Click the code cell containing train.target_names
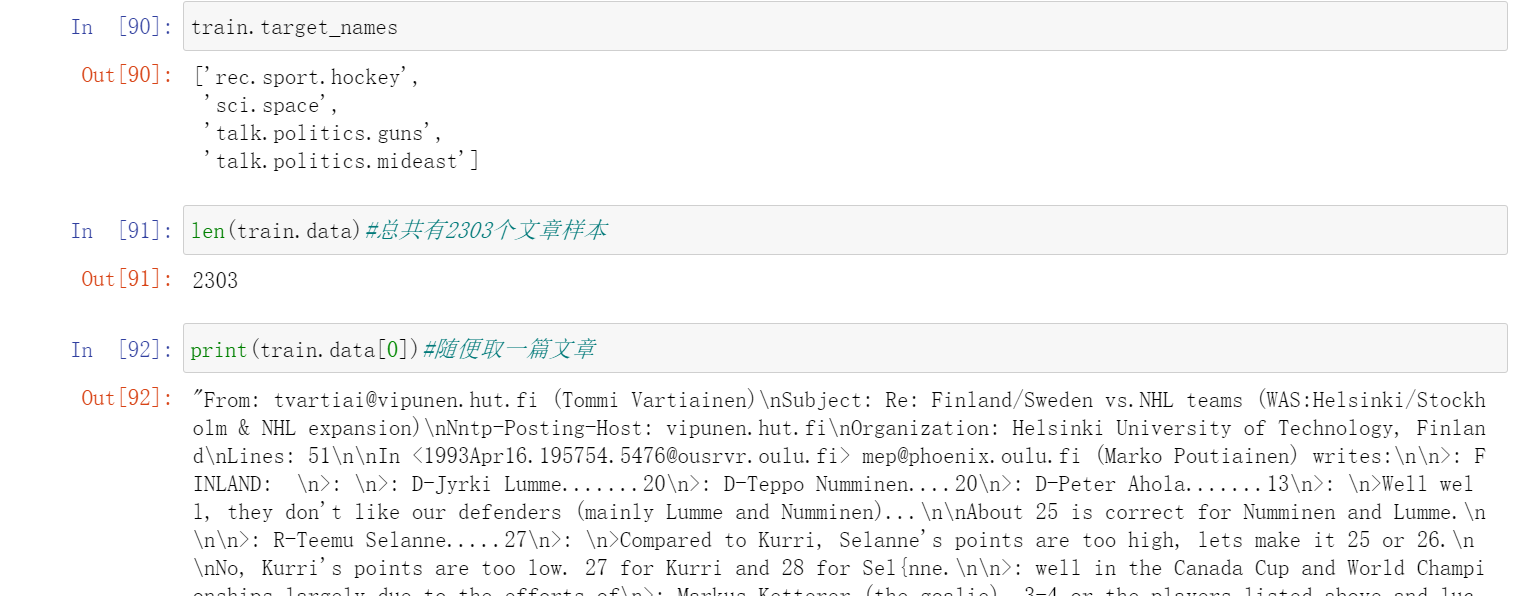 click(x=845, y=26)
